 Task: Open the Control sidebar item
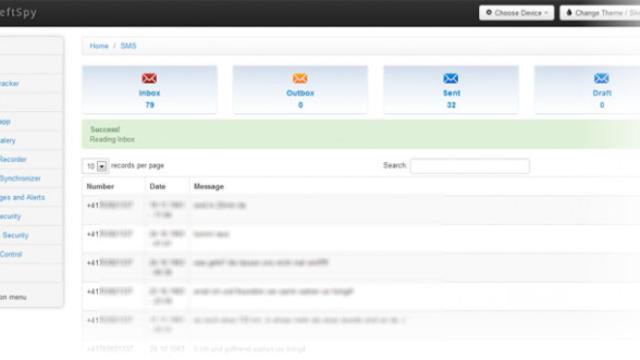point(11,254)
